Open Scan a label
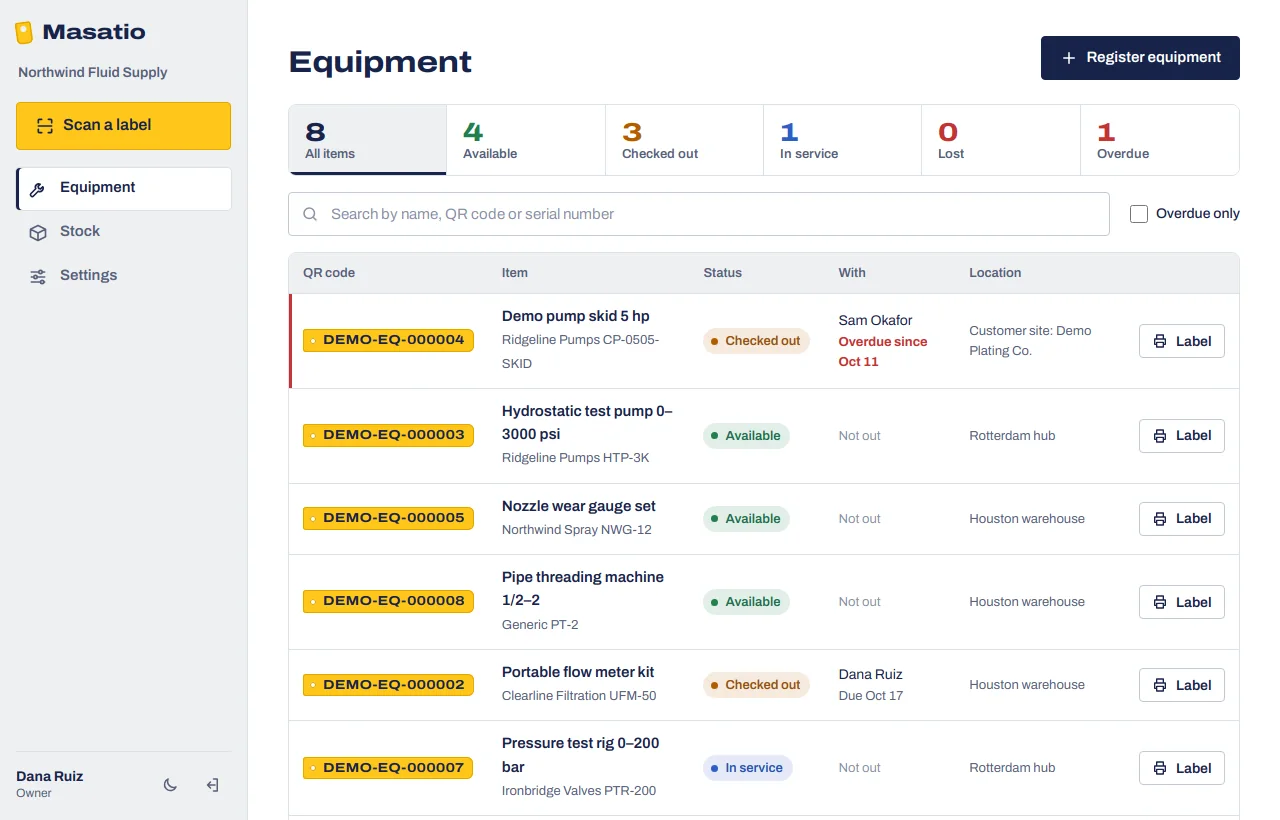 tap(123, 126)
